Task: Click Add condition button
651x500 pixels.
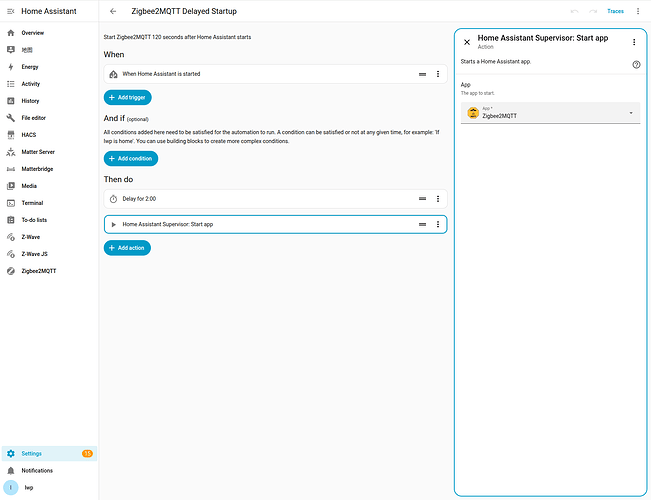Action: (x=131, y=159)
